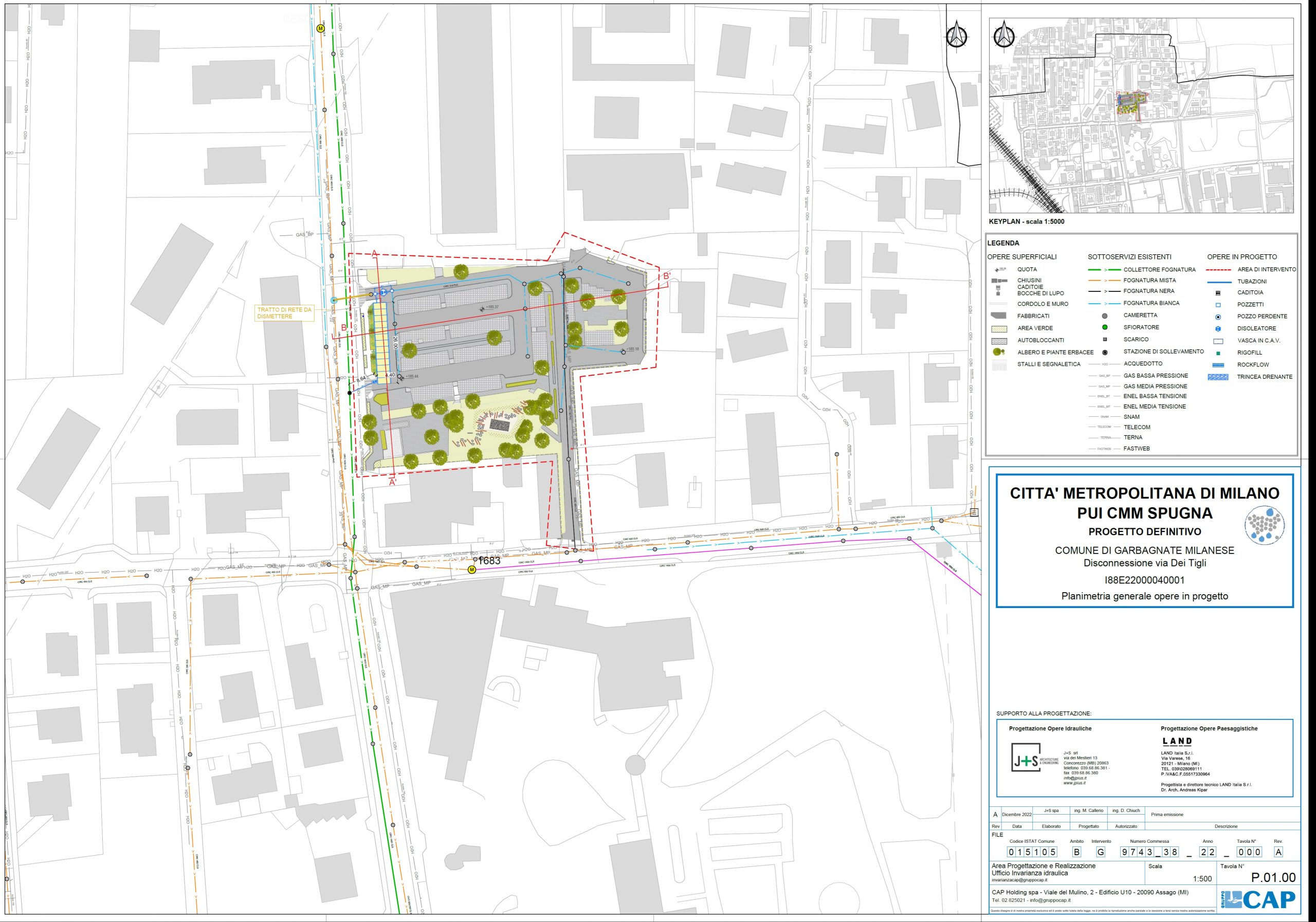Click the Rockflow legend symbol
1316x922 pixels.
1218,365
